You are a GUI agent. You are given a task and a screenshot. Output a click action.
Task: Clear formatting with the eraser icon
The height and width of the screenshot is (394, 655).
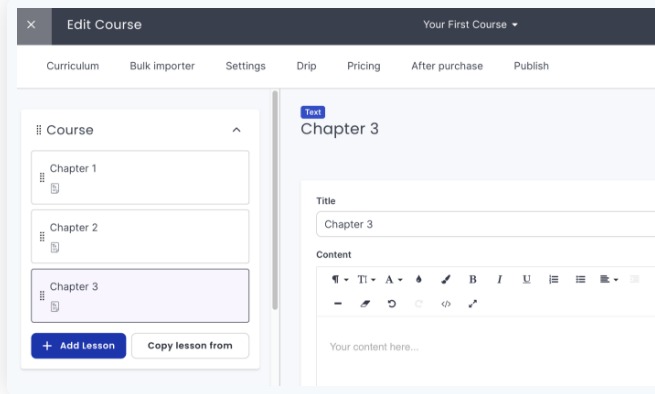(365, 304)
